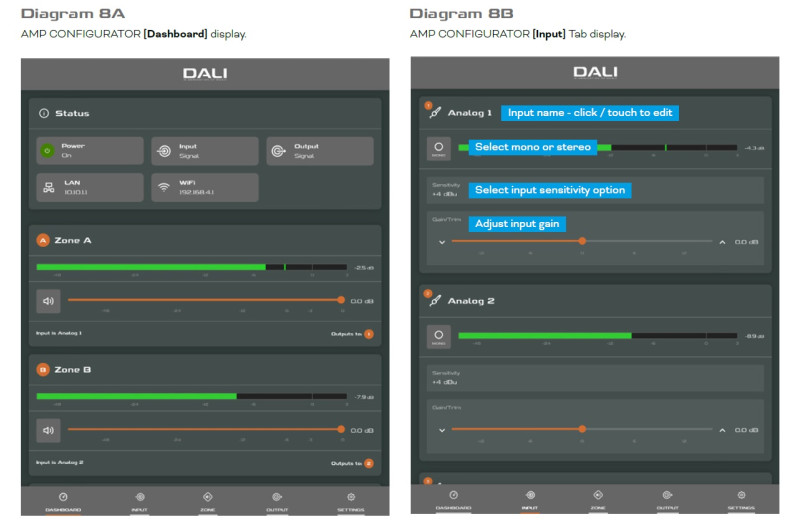Open the Analog 2 Sensitivity +4 dBu selector
Screen dimensions: 805x522
tap(596, 378)
